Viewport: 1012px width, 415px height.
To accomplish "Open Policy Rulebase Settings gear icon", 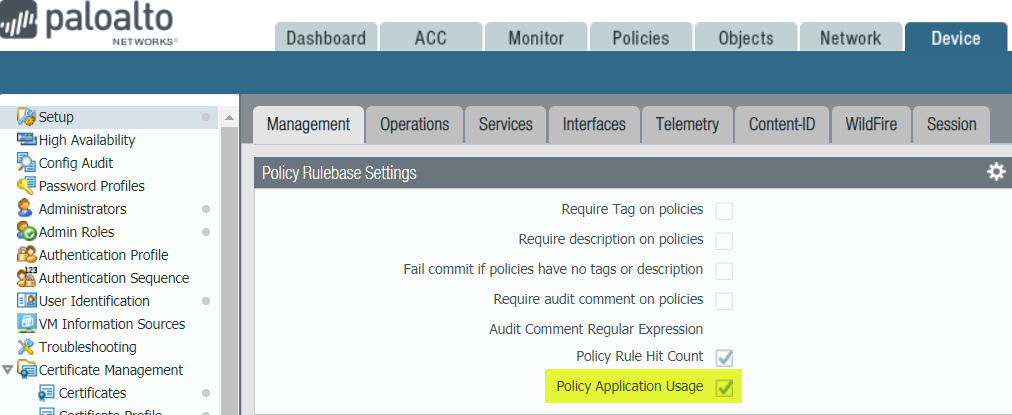I will coord(995,172).
